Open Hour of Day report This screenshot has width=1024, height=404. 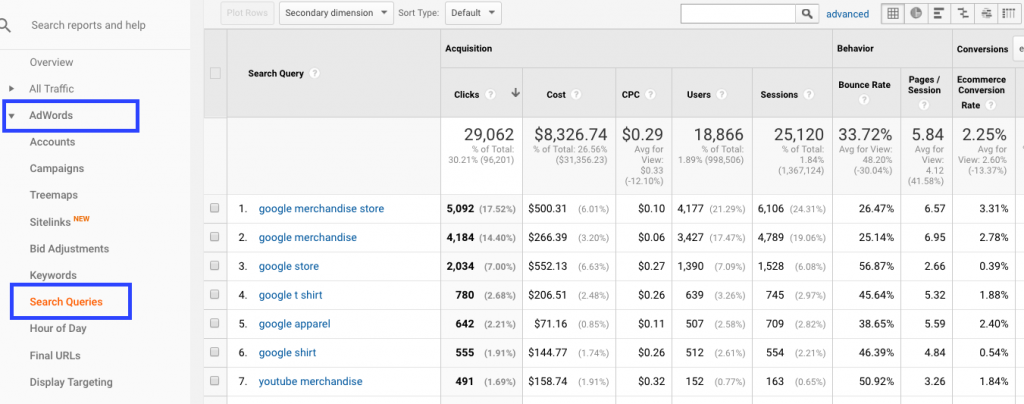pos(58,328)
